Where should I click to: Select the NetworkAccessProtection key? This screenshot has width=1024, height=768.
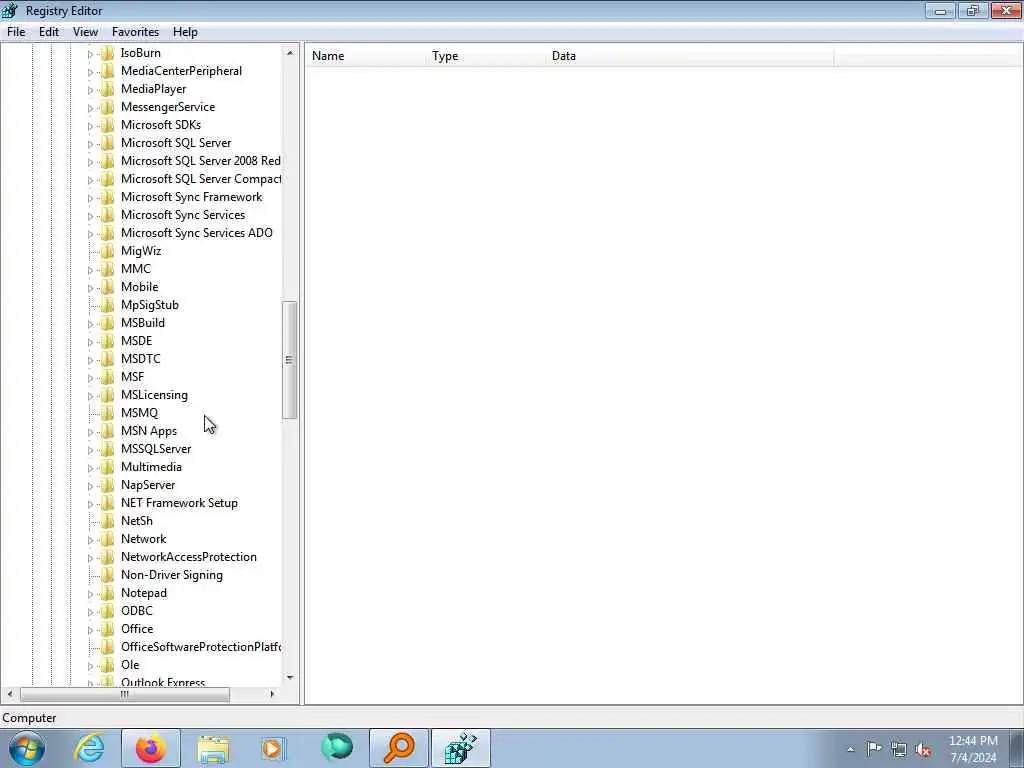coord(189,557)
